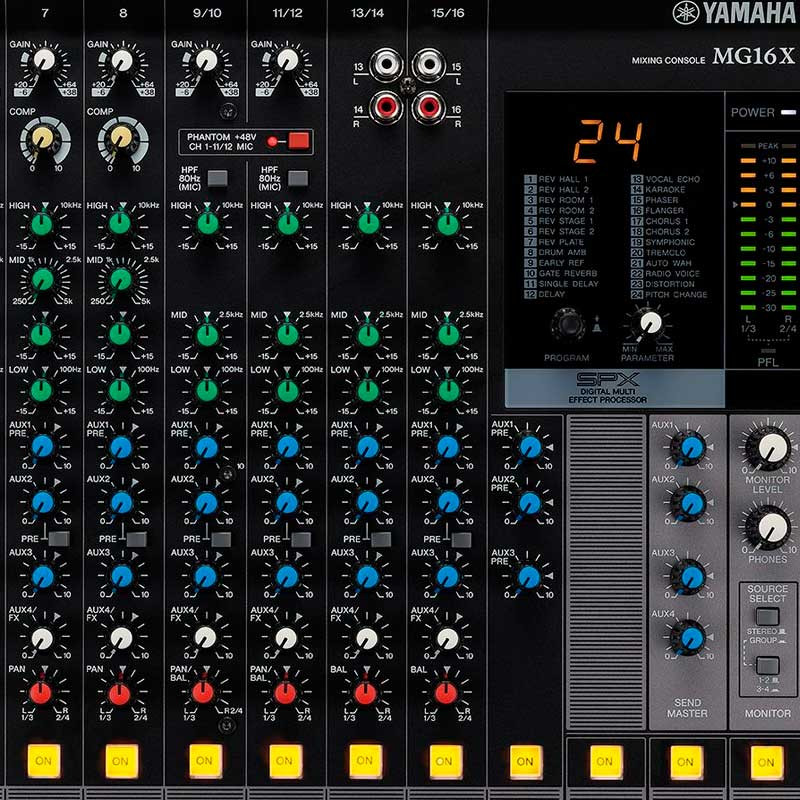
Task: Mute channel 8 with its ON button
Action: coord(121,761)
